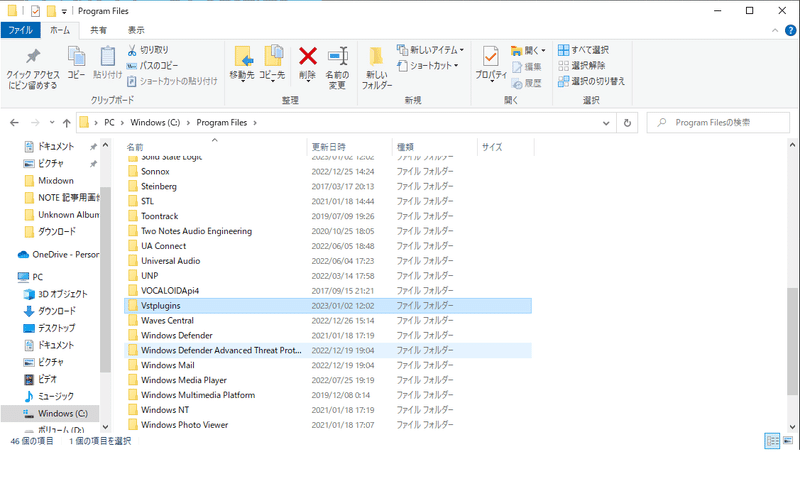Go forward with the forward arrow

(35, 122)
